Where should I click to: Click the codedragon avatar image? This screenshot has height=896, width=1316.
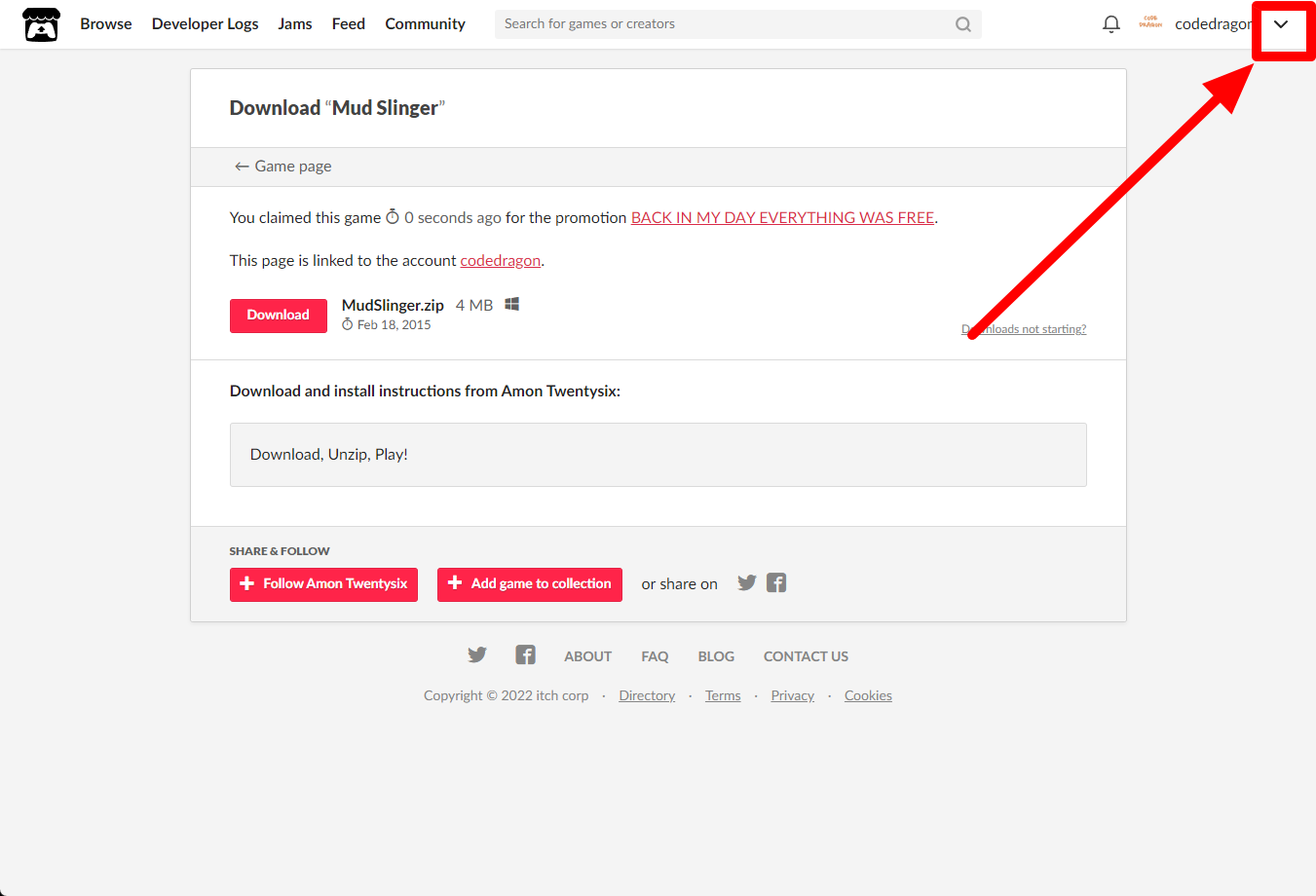1150,23
